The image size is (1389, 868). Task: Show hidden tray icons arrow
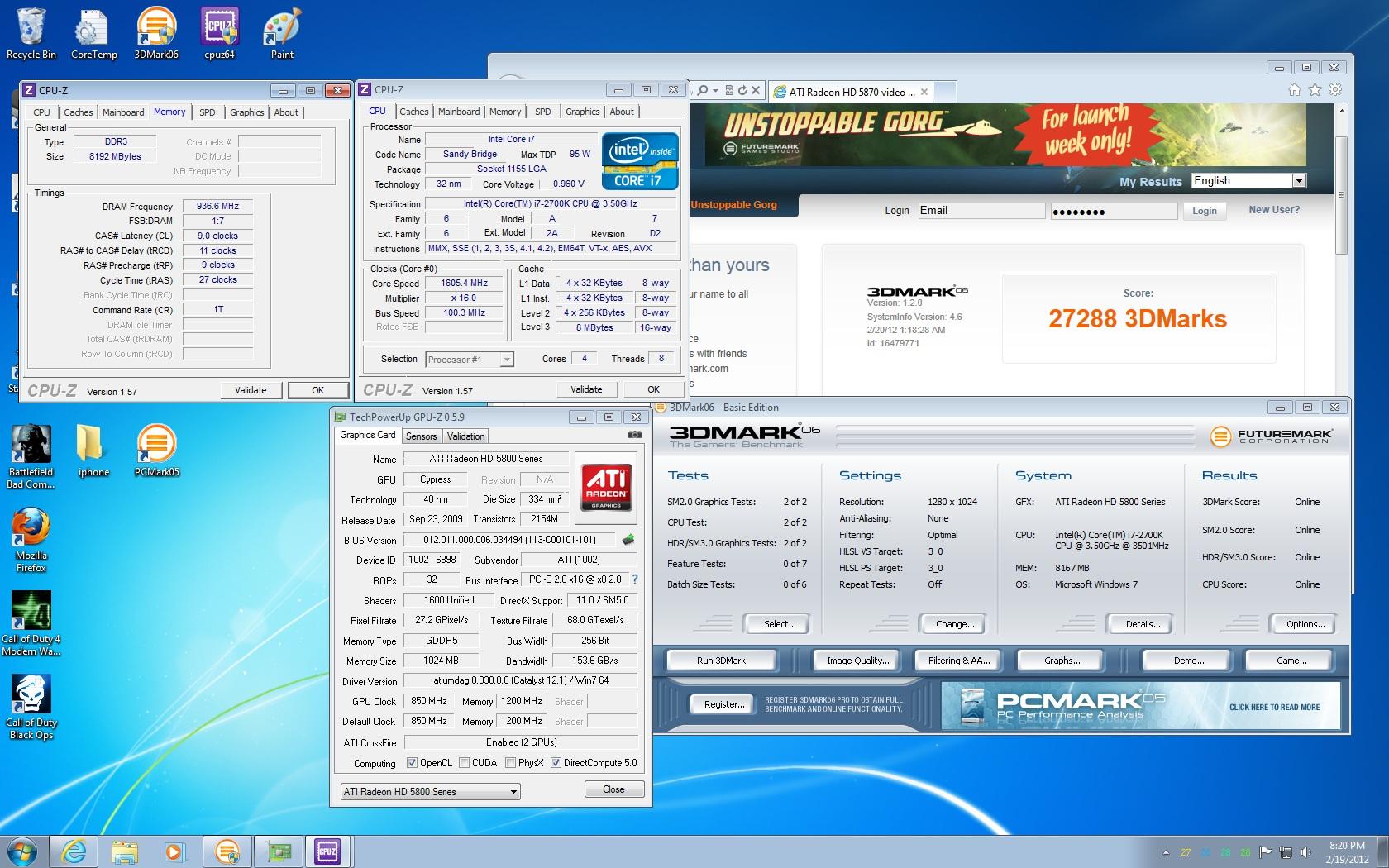[x=1166, y=852]
